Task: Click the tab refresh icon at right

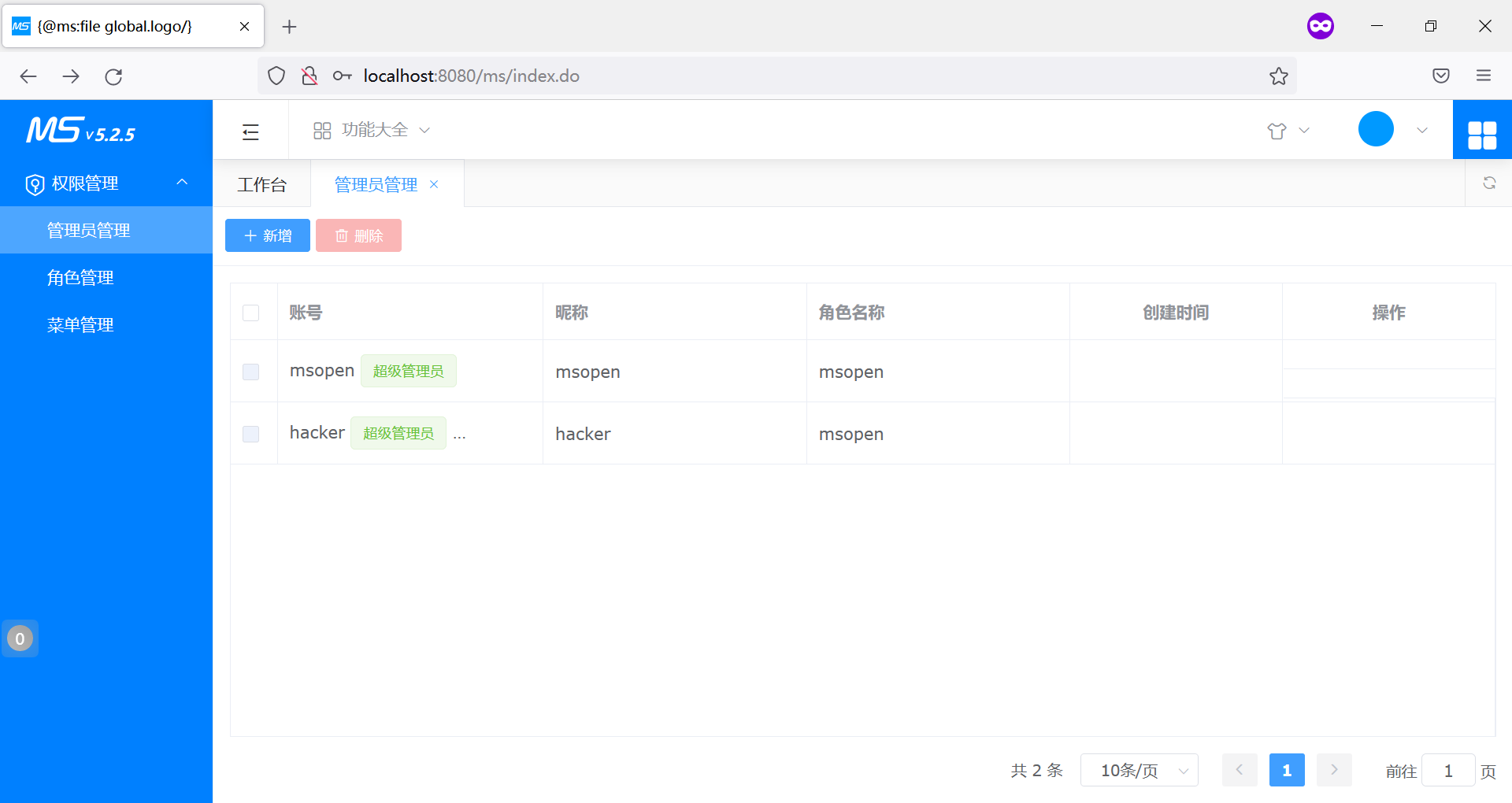Action: pyautogui.click(x=1488, y=183)
